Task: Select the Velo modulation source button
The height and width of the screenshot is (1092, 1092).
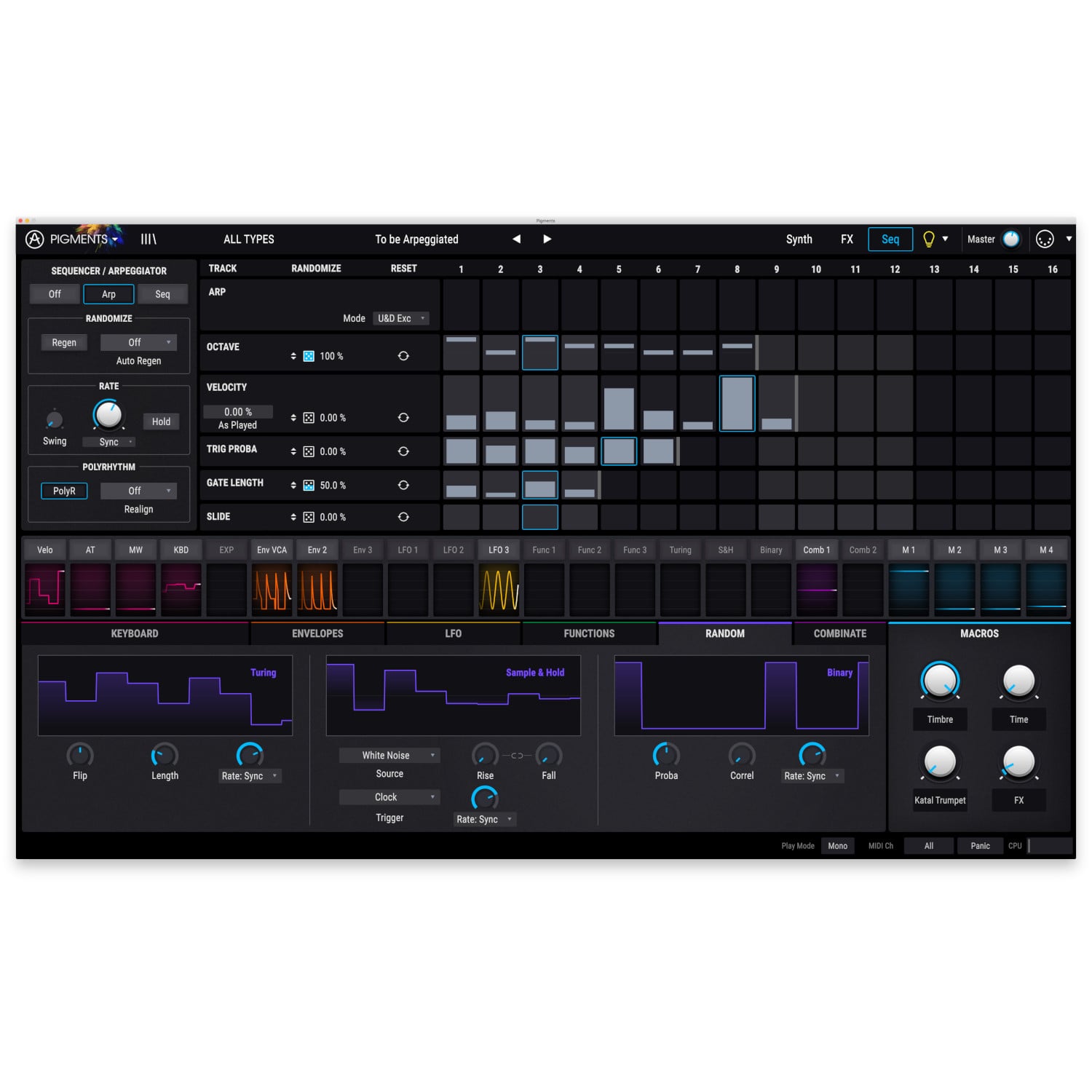Action: [45, 550]
